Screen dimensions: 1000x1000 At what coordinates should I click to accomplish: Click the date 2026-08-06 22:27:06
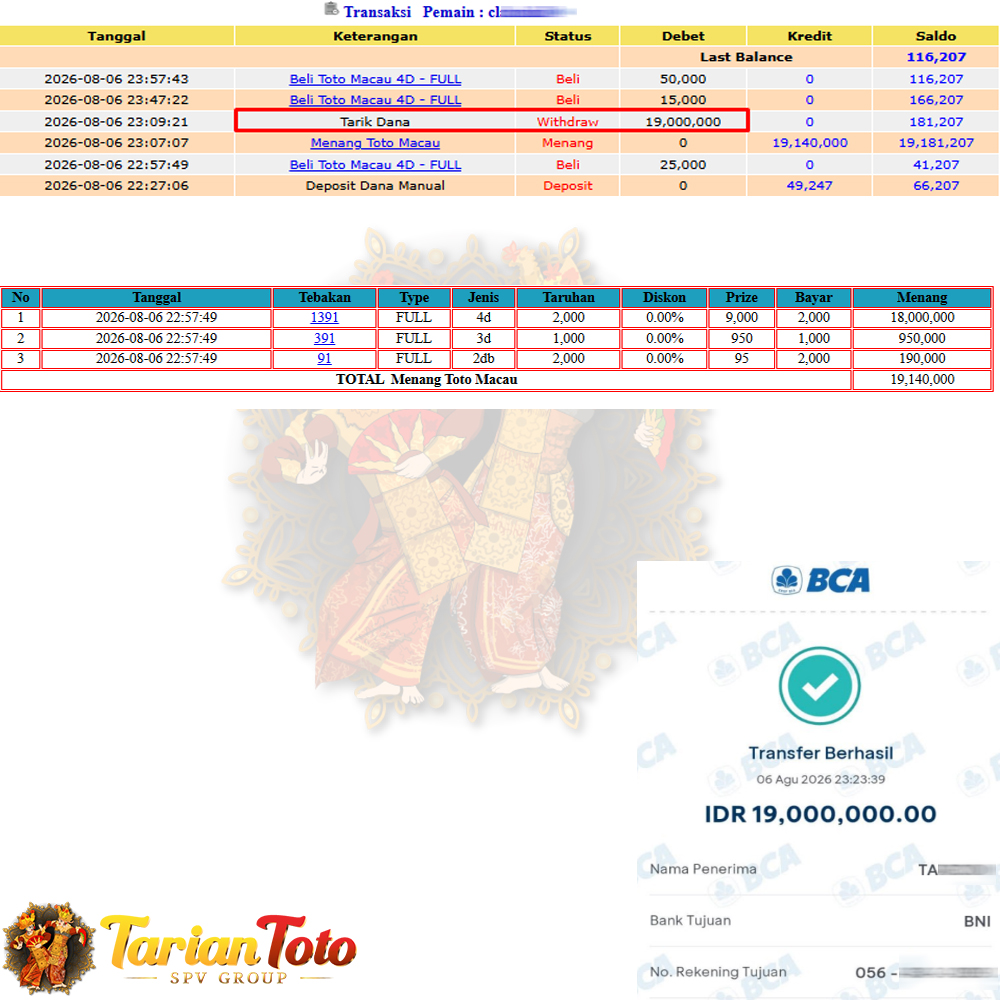click(x=117, y=186)
